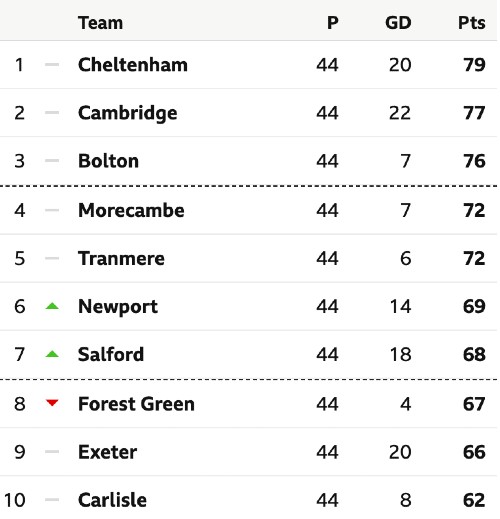Select the Pts column header

click(x=472, y=23)
